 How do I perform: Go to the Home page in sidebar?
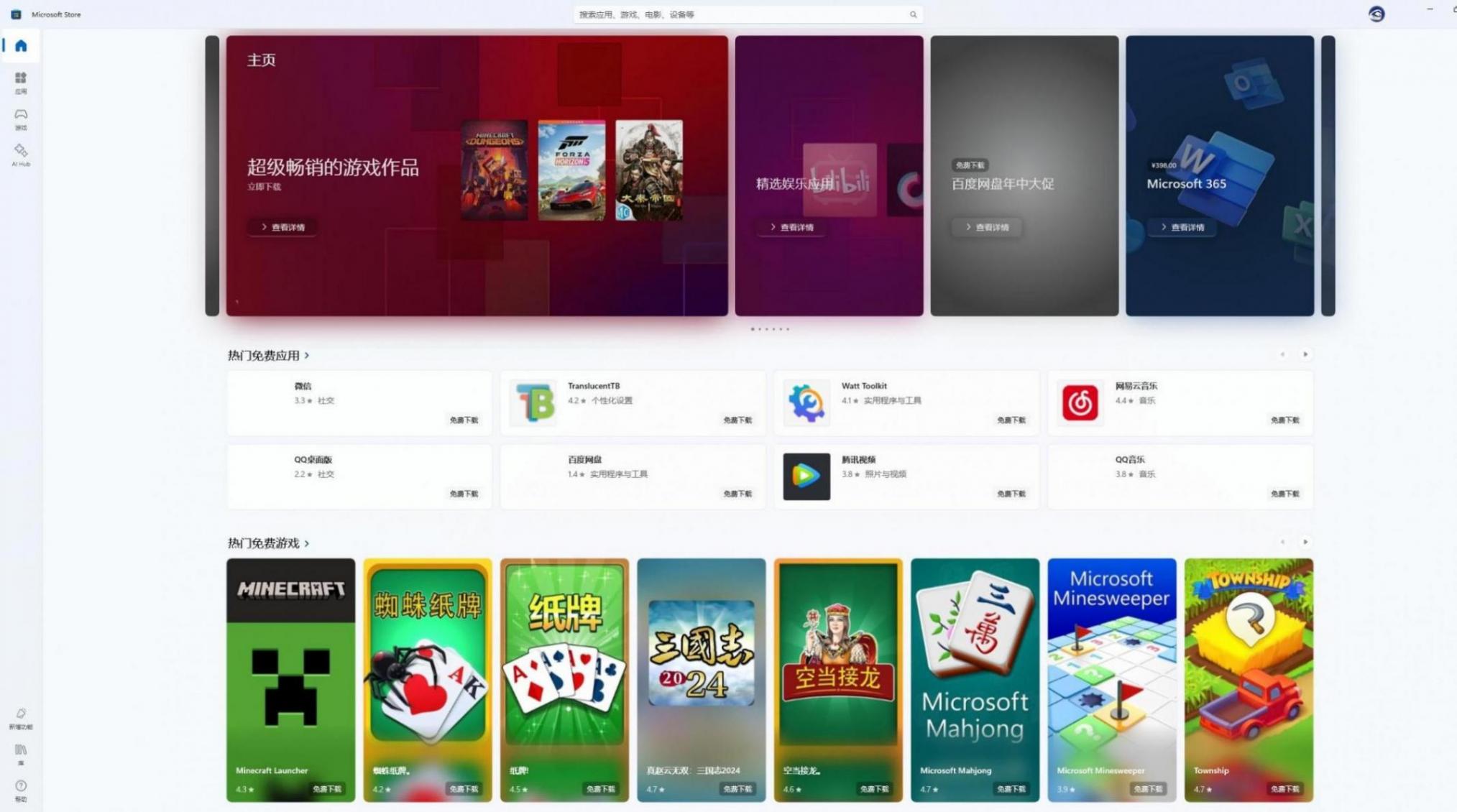pos(21,46)
